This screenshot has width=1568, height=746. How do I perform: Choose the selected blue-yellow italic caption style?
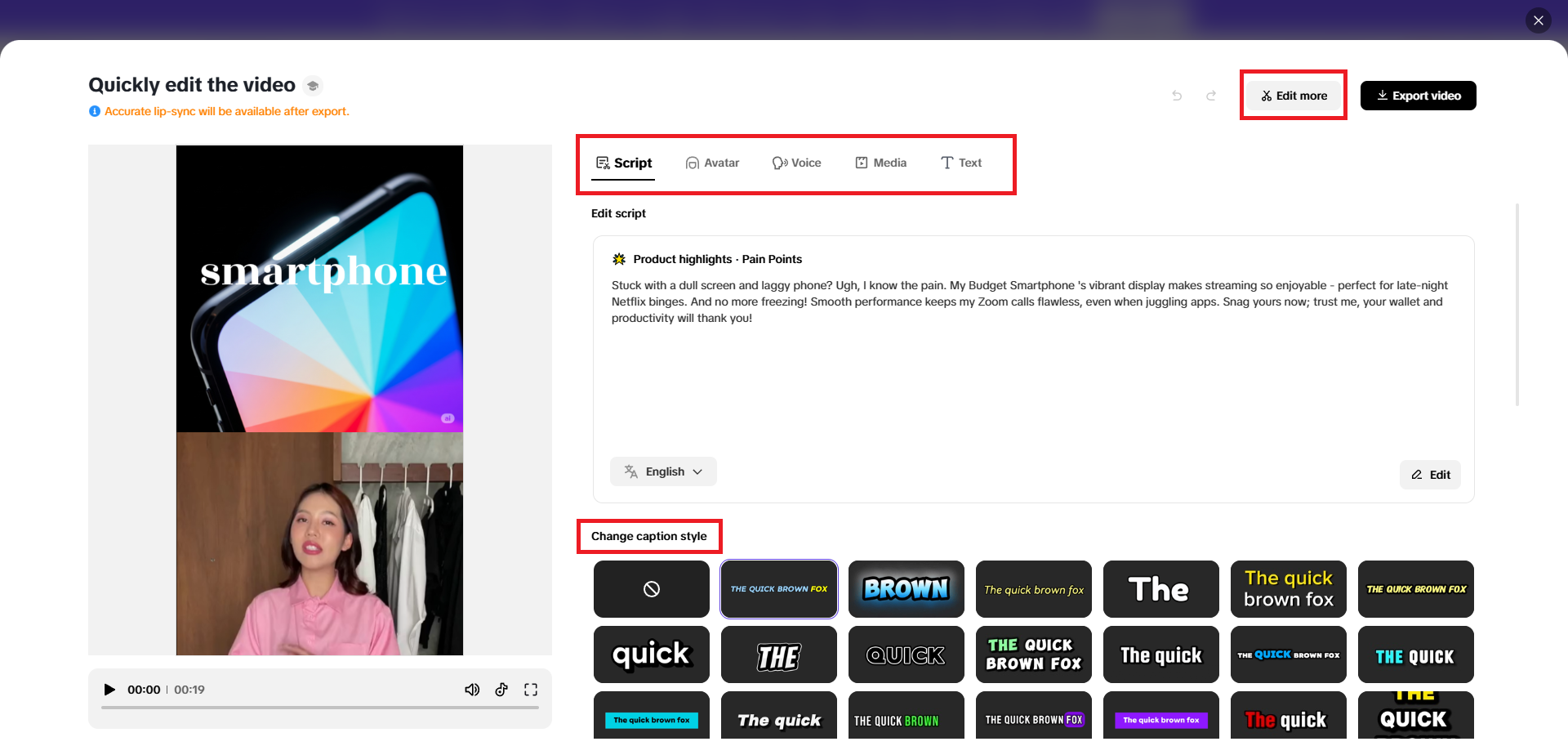[779, 589]
